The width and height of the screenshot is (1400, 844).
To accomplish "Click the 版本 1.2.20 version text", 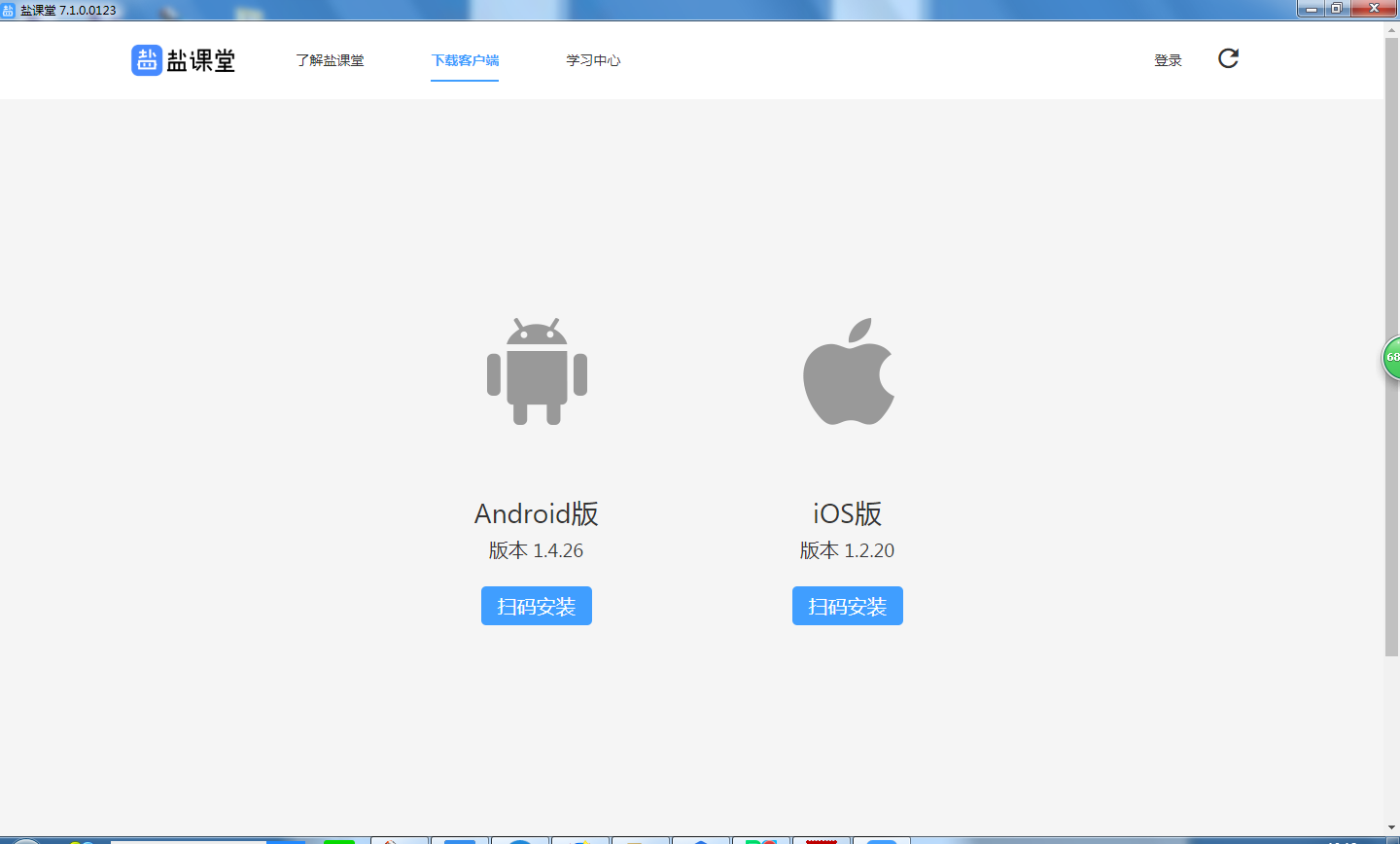I will [x=848, y=550].
